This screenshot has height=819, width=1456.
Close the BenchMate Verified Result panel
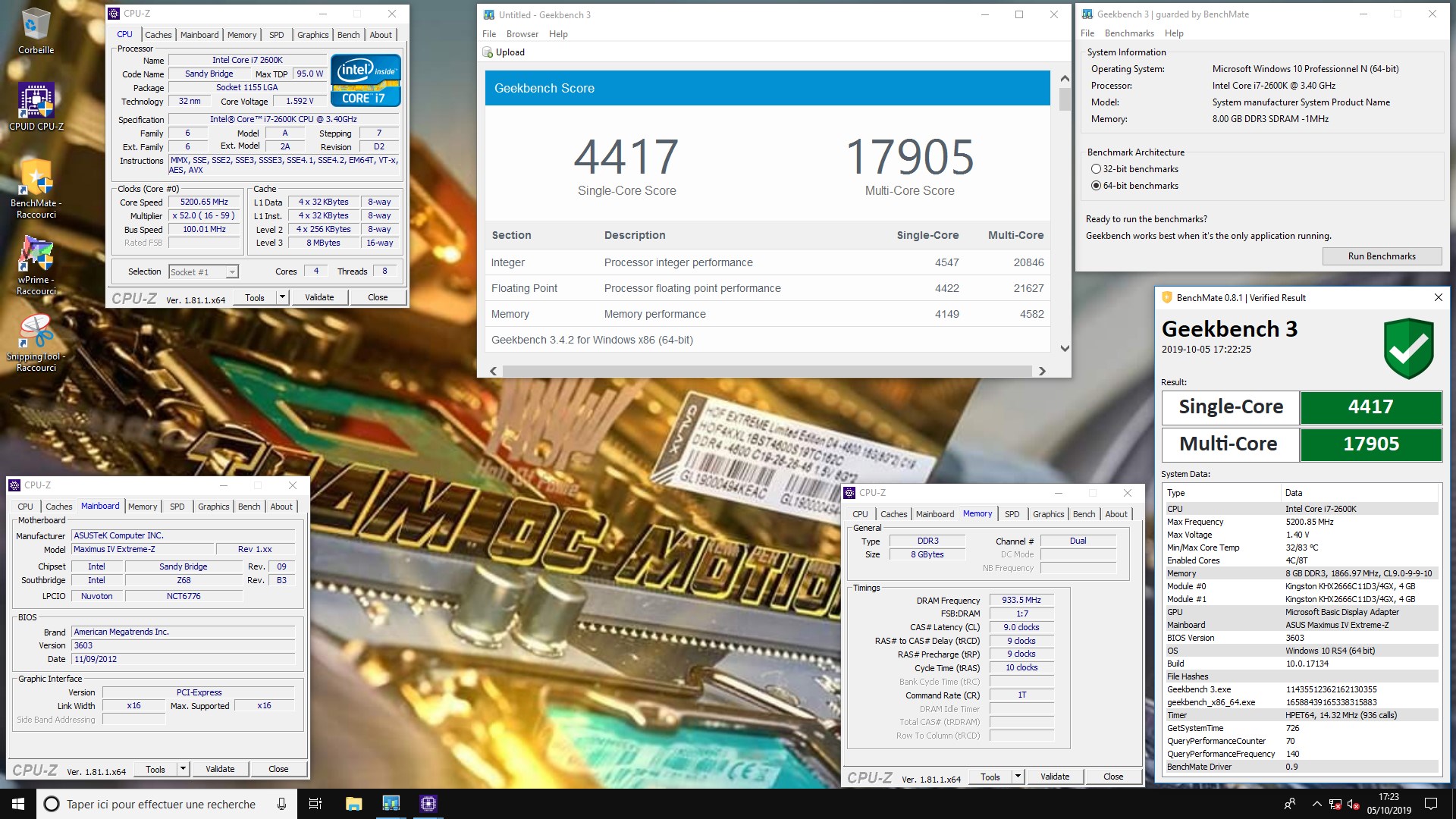tap(1438, 298)
